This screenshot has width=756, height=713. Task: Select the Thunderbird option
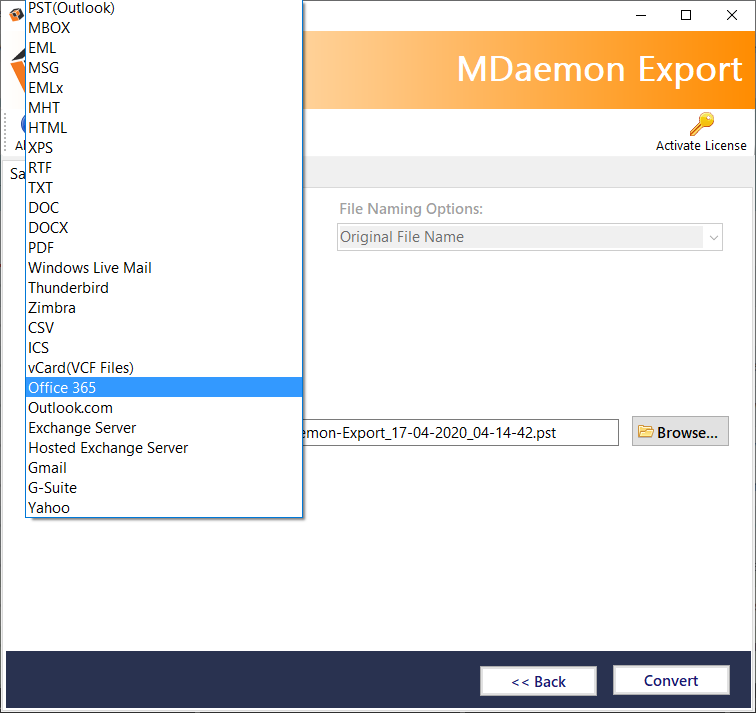pyautogui.click(x=68, y=288)
